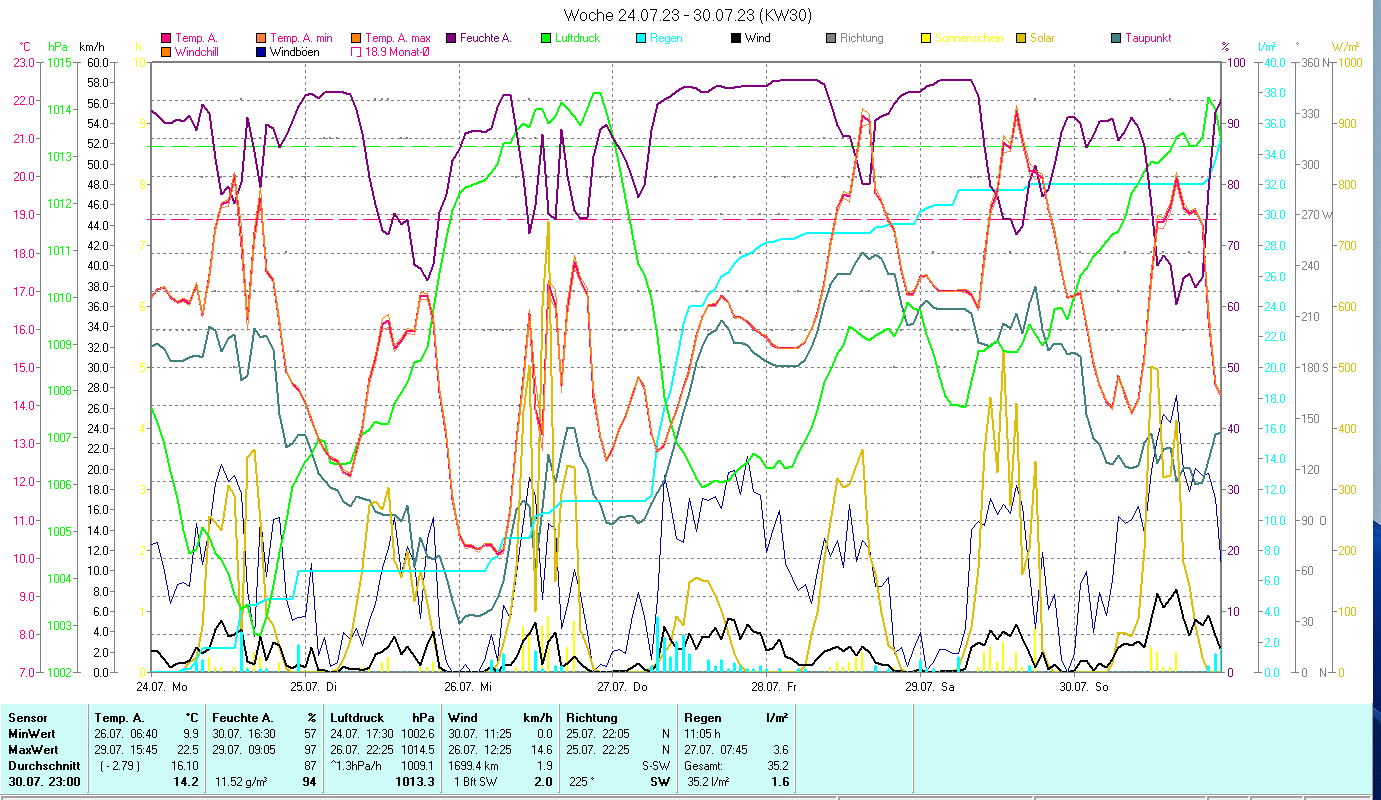Click the gray Richtung legend square
Image resolution: width=1381 pixels, height=800 pixels.
pos(831,39)
